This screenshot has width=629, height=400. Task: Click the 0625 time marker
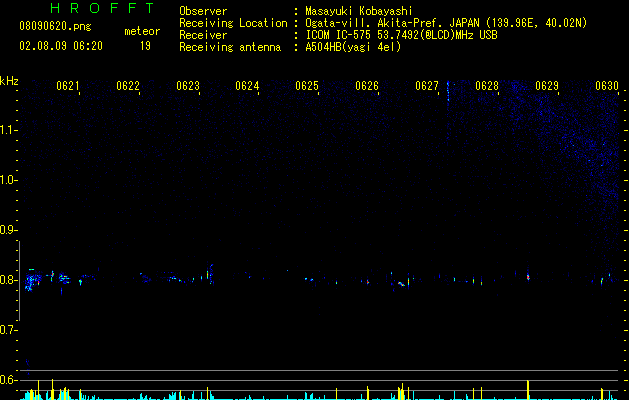click(307, 86)
